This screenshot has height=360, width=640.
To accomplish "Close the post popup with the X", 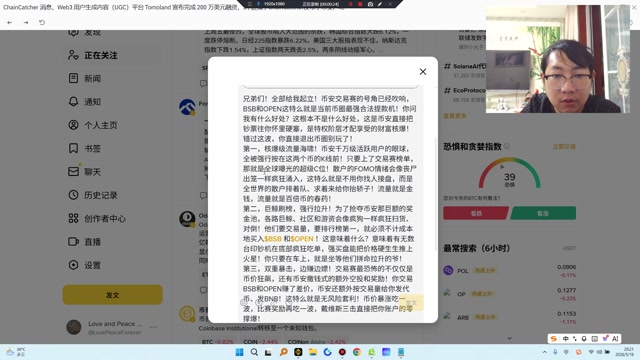I will tap(423, 72).
